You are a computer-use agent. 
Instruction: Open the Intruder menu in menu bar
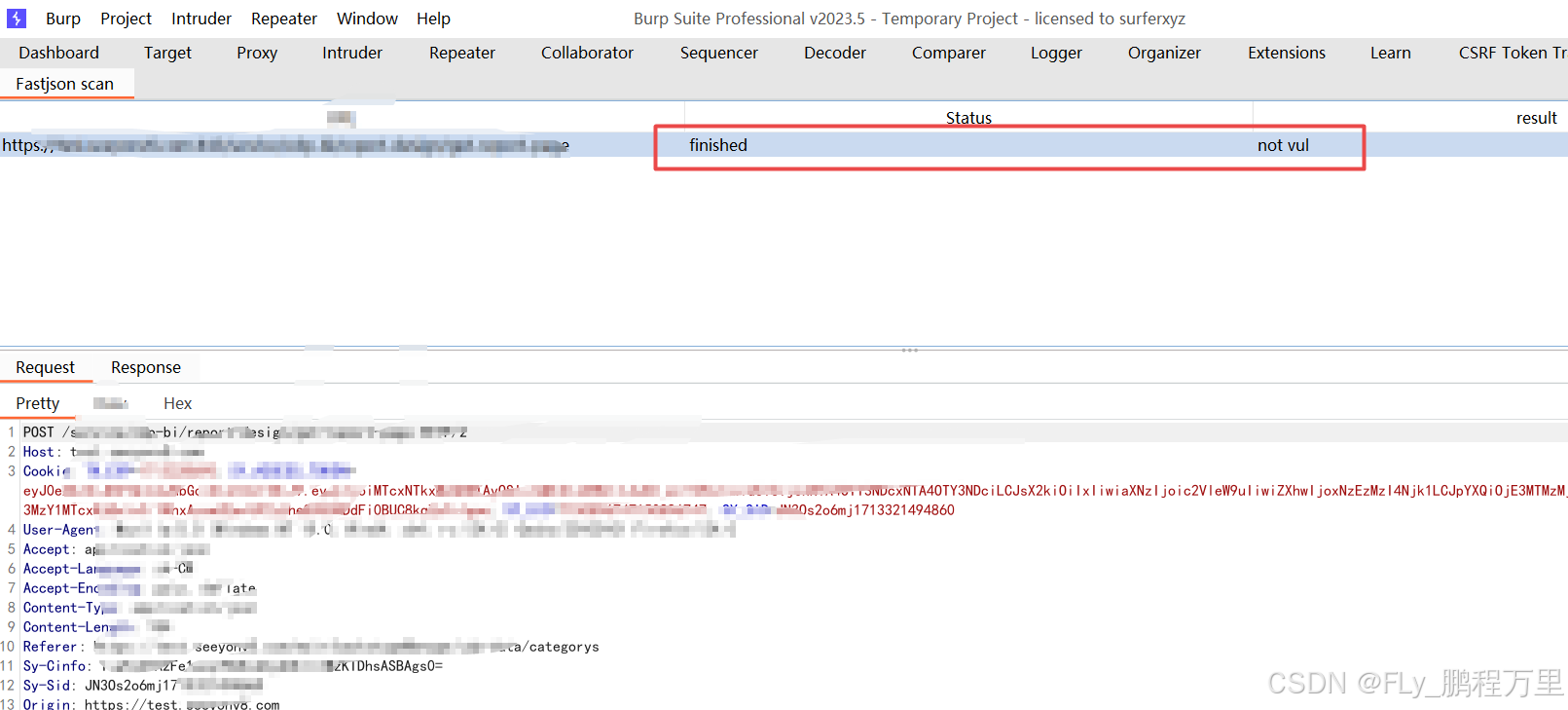pos(201,19)
